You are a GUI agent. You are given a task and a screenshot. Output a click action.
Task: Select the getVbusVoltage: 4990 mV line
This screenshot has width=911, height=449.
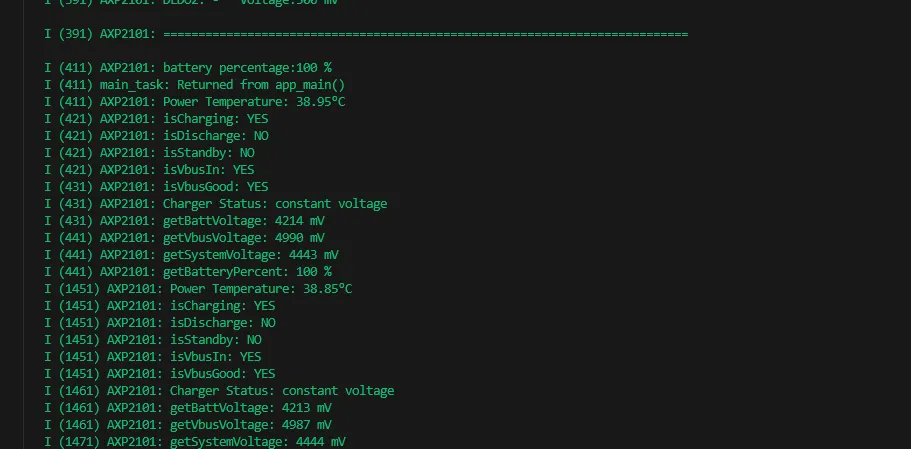pyautogui.click(x=185, y=238)
